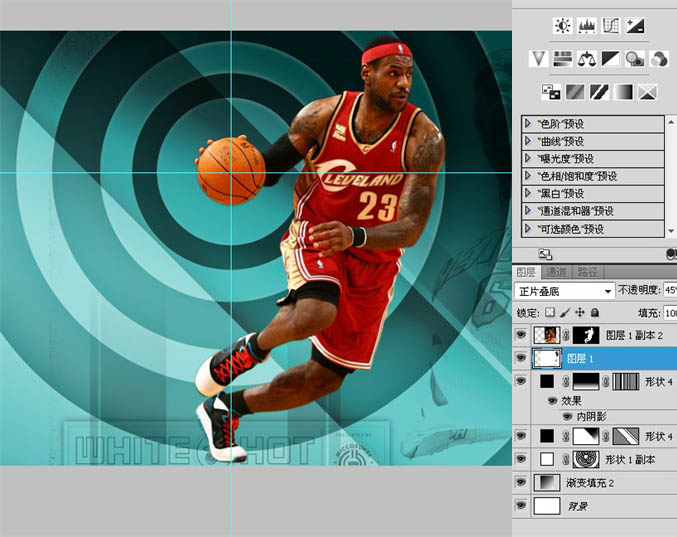Viewport: 677px width, 537px height.
Task: Click link icon on 形状 1 副本 layer
Action: coord(566,460)
